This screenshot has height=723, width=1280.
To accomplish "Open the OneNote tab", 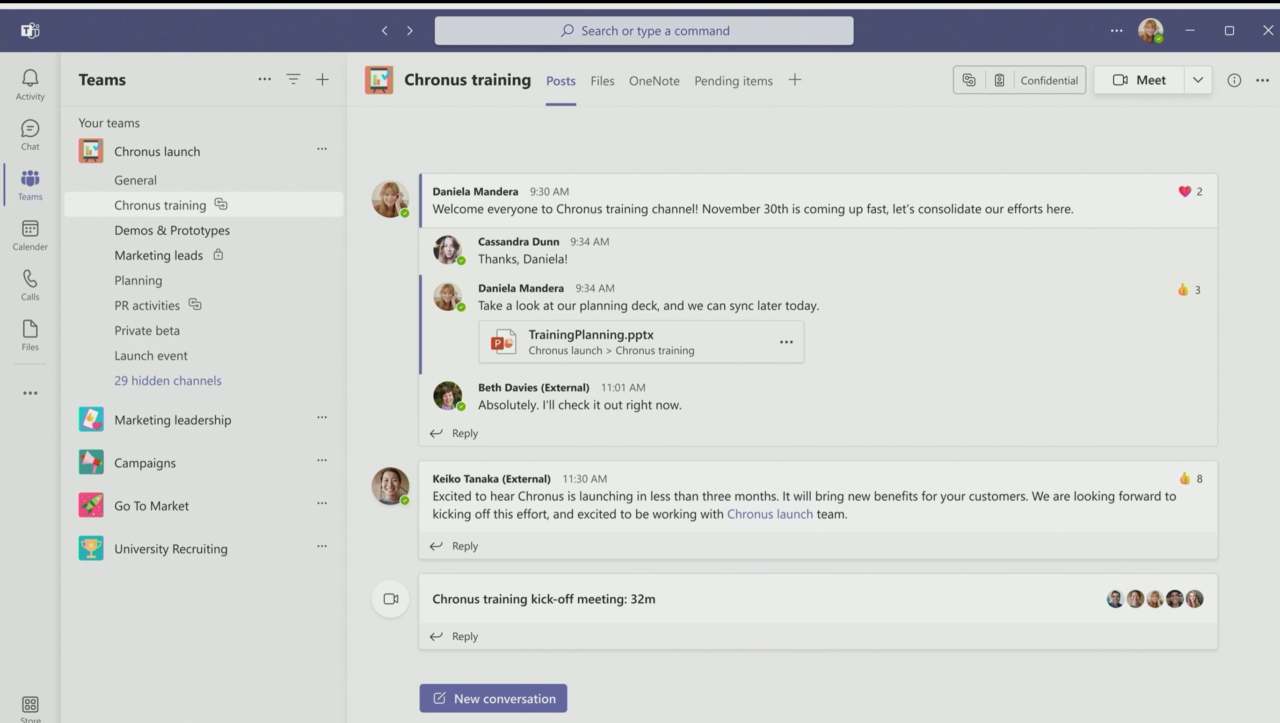I will [654, 80].
